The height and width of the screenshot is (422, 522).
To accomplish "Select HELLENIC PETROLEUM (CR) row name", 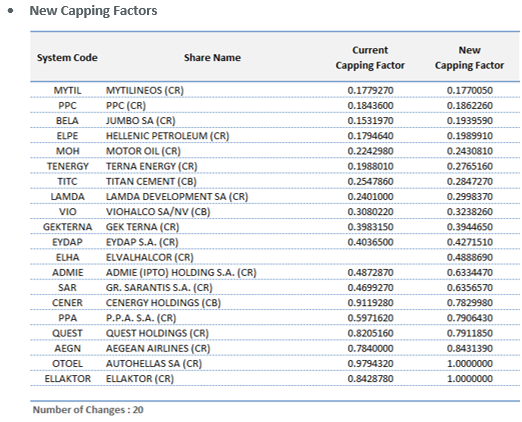I will pyautogui.click(x=168, y=136).
